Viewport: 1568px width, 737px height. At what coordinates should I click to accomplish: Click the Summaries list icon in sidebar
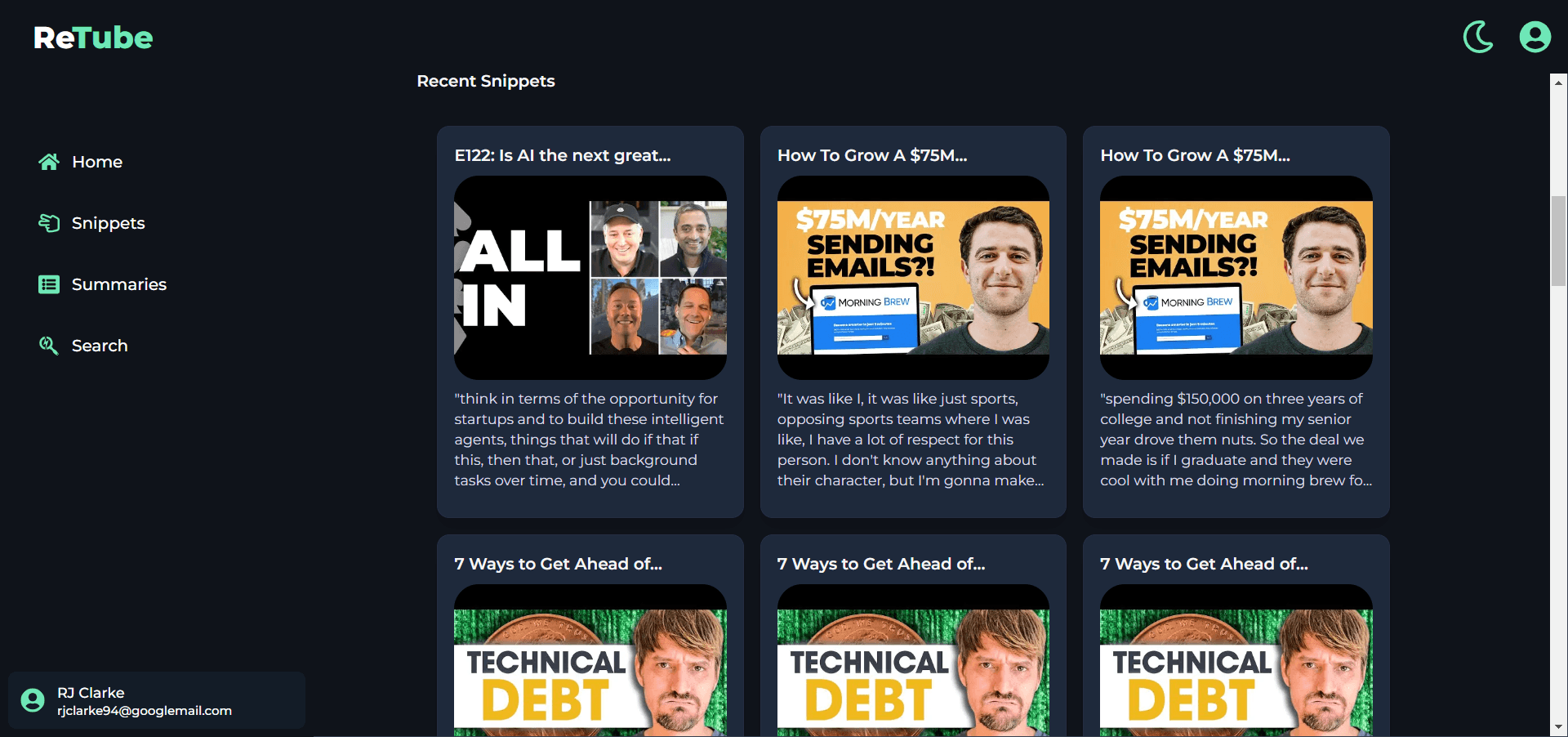pyautogui.click(x=49, y=284)
